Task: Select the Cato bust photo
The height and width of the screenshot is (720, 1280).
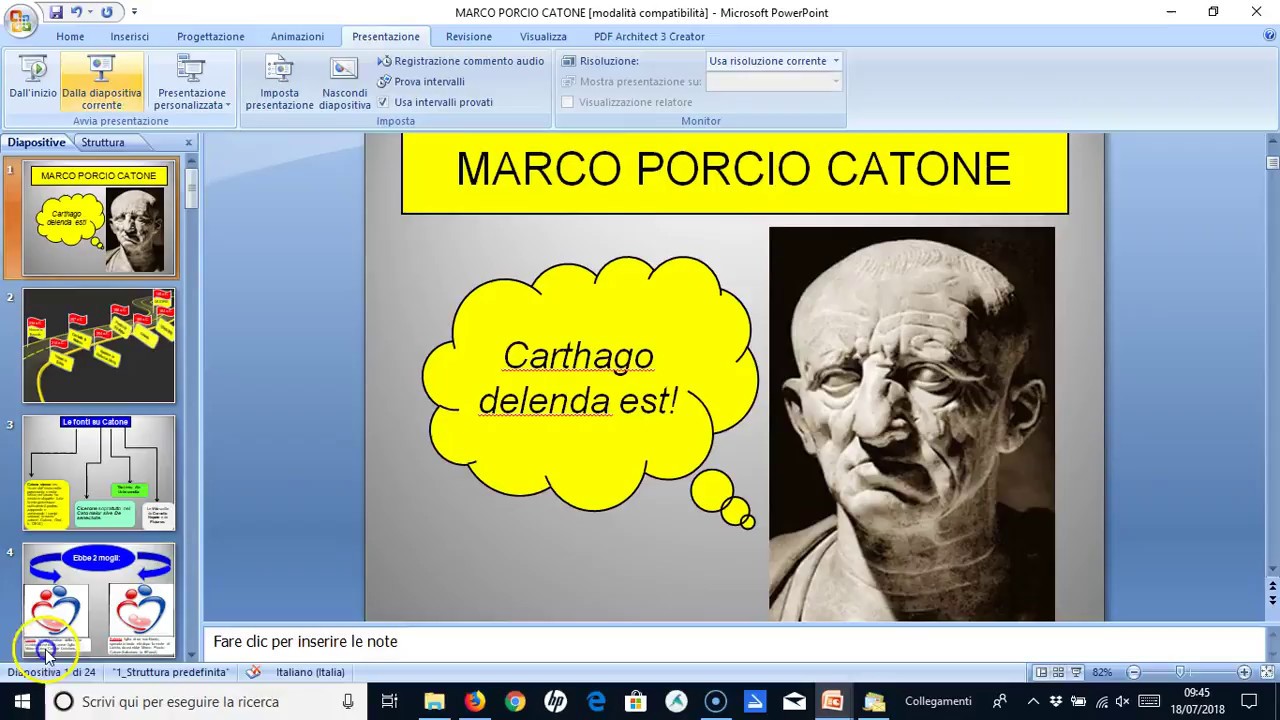Action: click(912, 424)
